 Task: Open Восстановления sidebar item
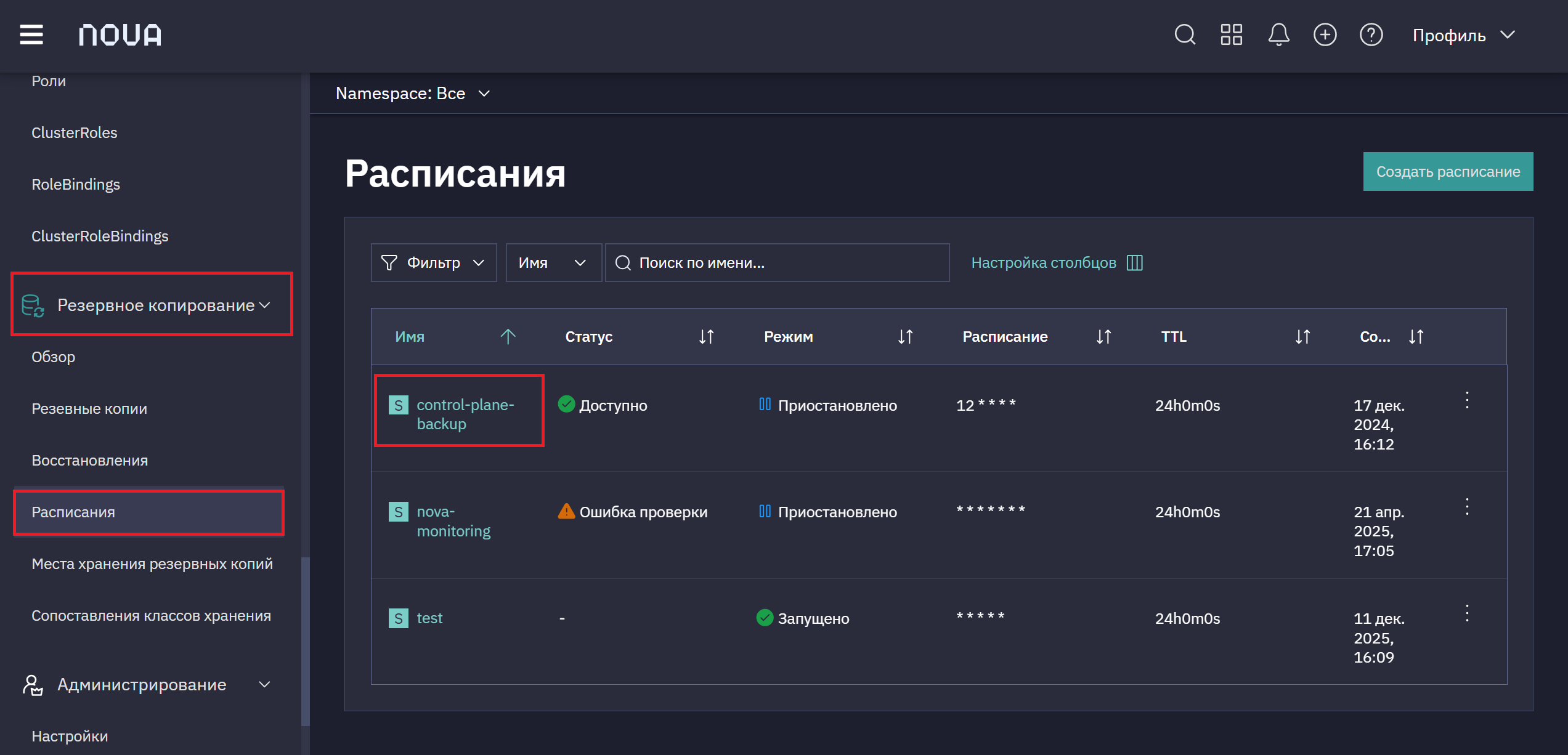90,461
